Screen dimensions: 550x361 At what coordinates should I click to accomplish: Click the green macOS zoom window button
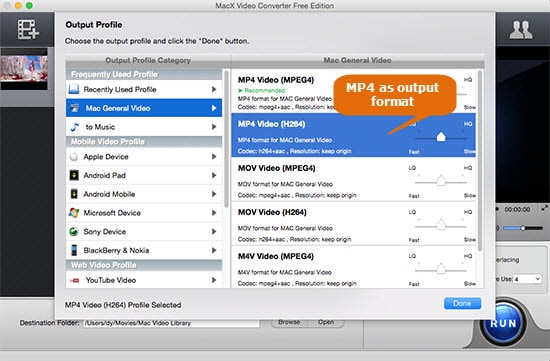click(29, 5)
